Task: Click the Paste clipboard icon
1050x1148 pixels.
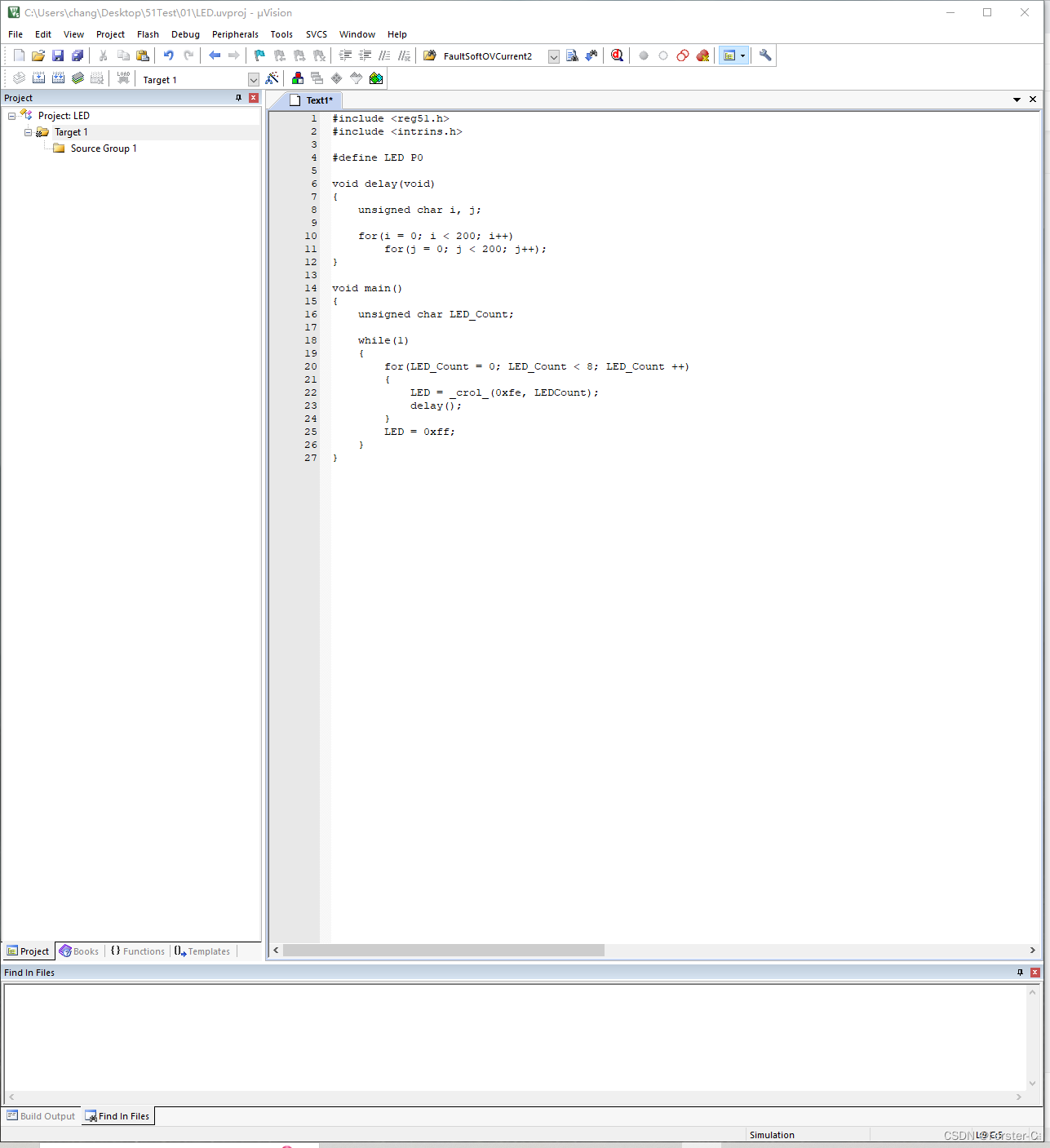Action: click(x=143, y=55)
